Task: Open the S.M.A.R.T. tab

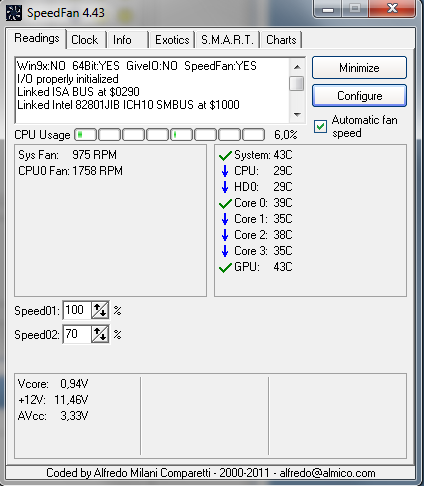Action: point(227,40)
